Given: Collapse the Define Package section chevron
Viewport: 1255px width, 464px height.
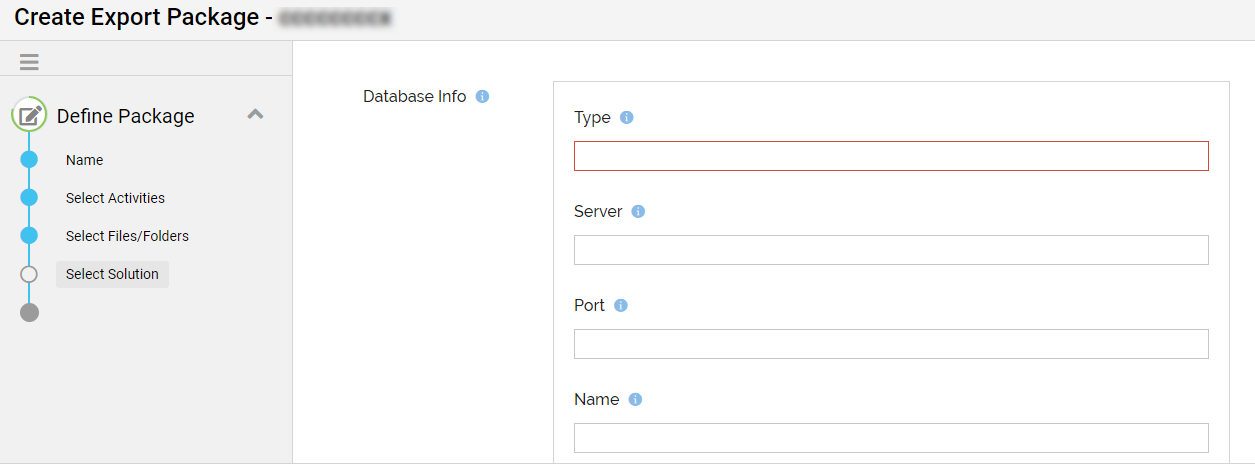Looking at the screenshot, I should (255, 114).
